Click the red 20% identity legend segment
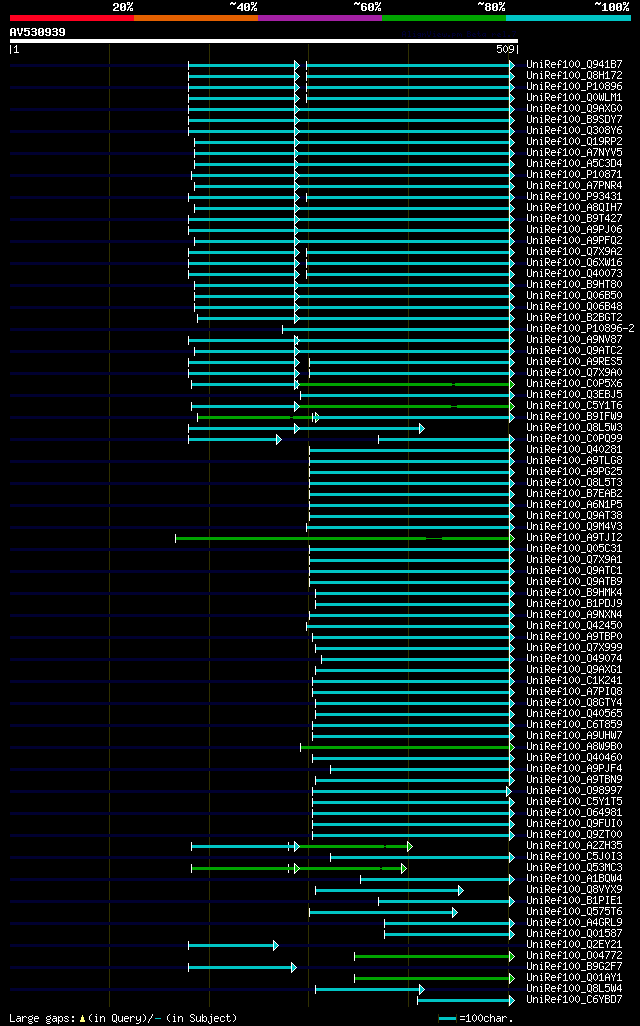640x1026 pixels. point(72,18)
